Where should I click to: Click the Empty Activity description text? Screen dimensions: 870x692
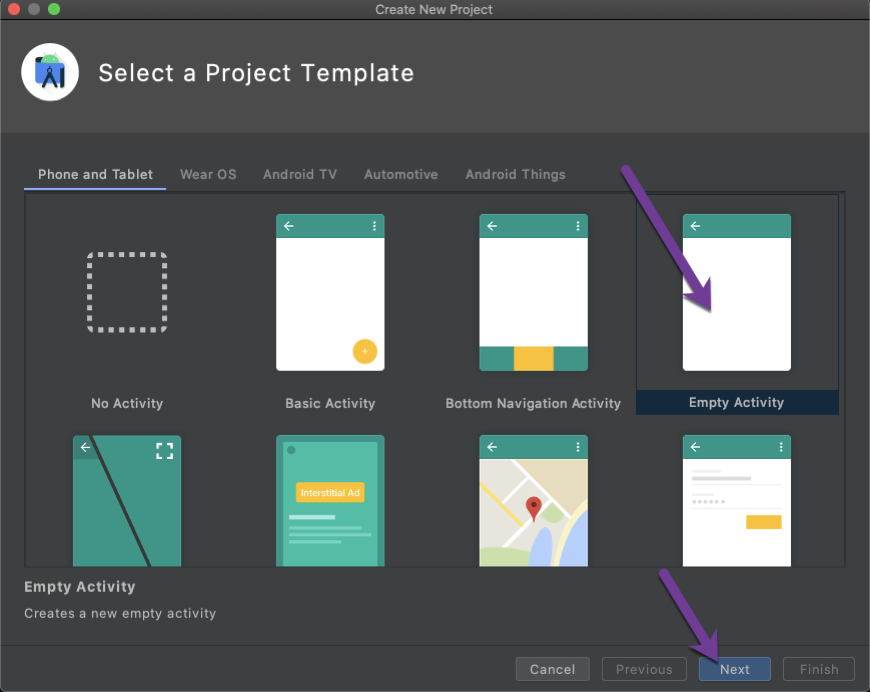coord(120,614)
